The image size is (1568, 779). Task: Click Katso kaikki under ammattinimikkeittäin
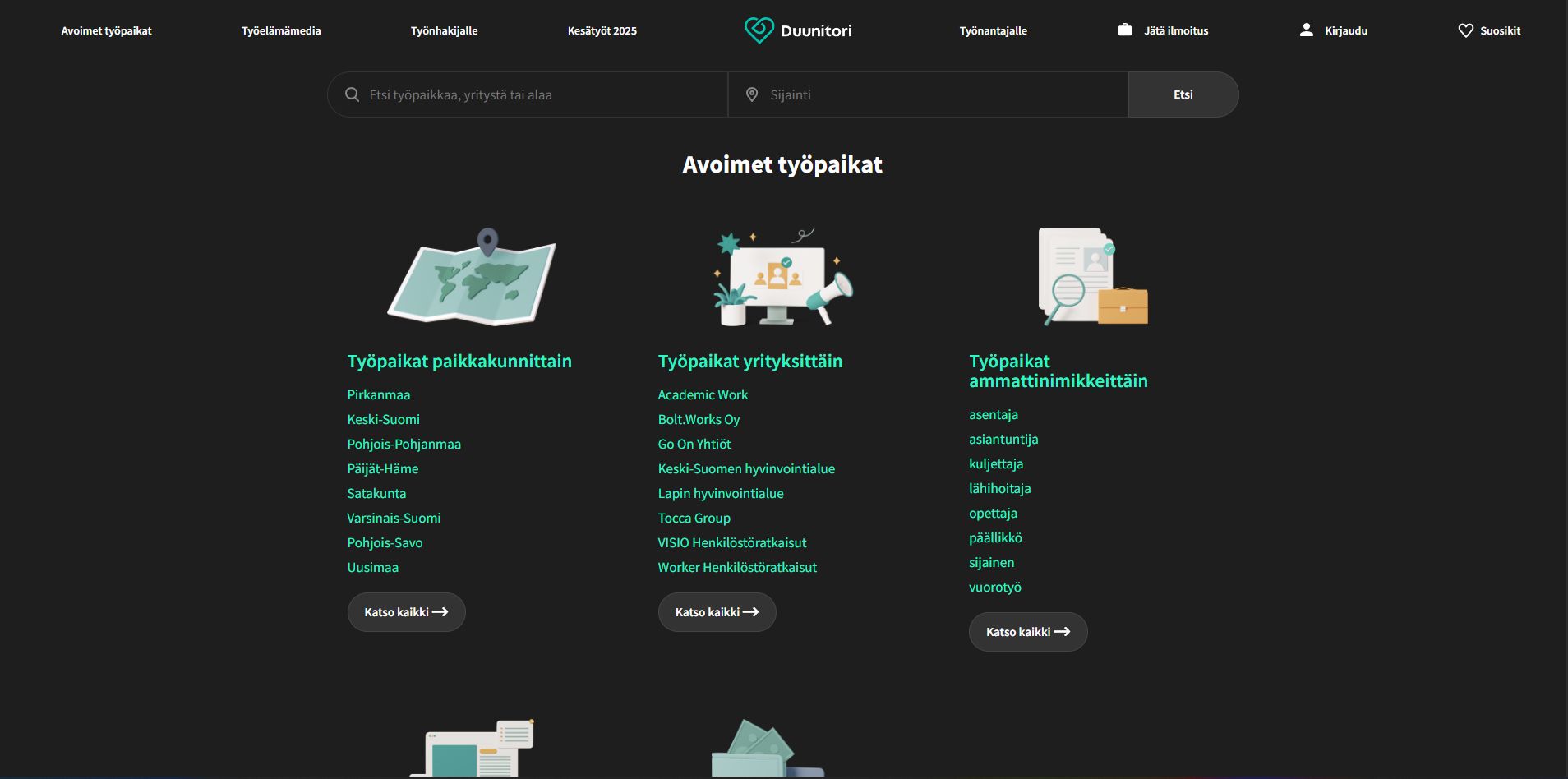tap(1028, 632)
